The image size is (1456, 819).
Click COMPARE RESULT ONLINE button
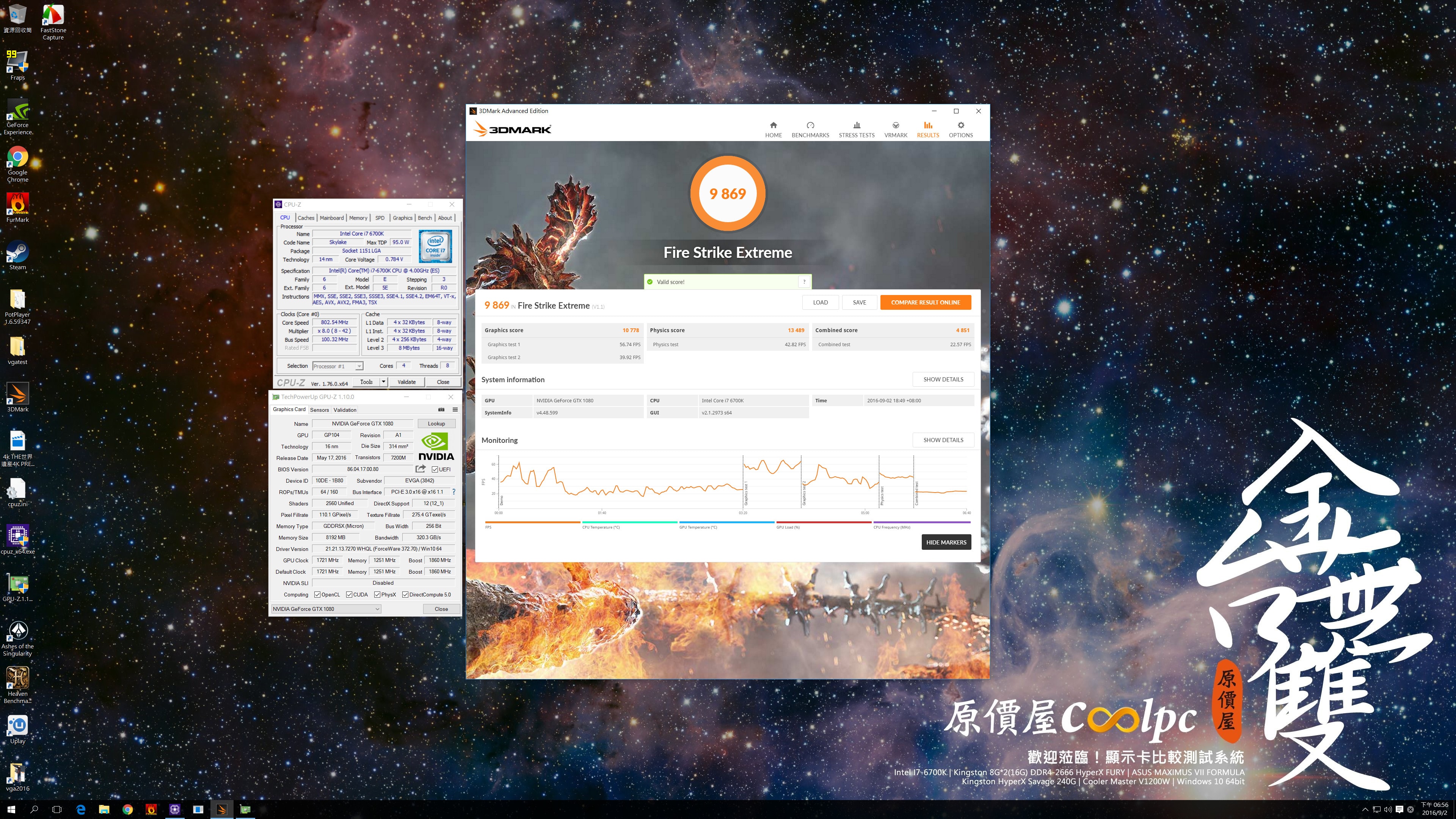(925, 303)
